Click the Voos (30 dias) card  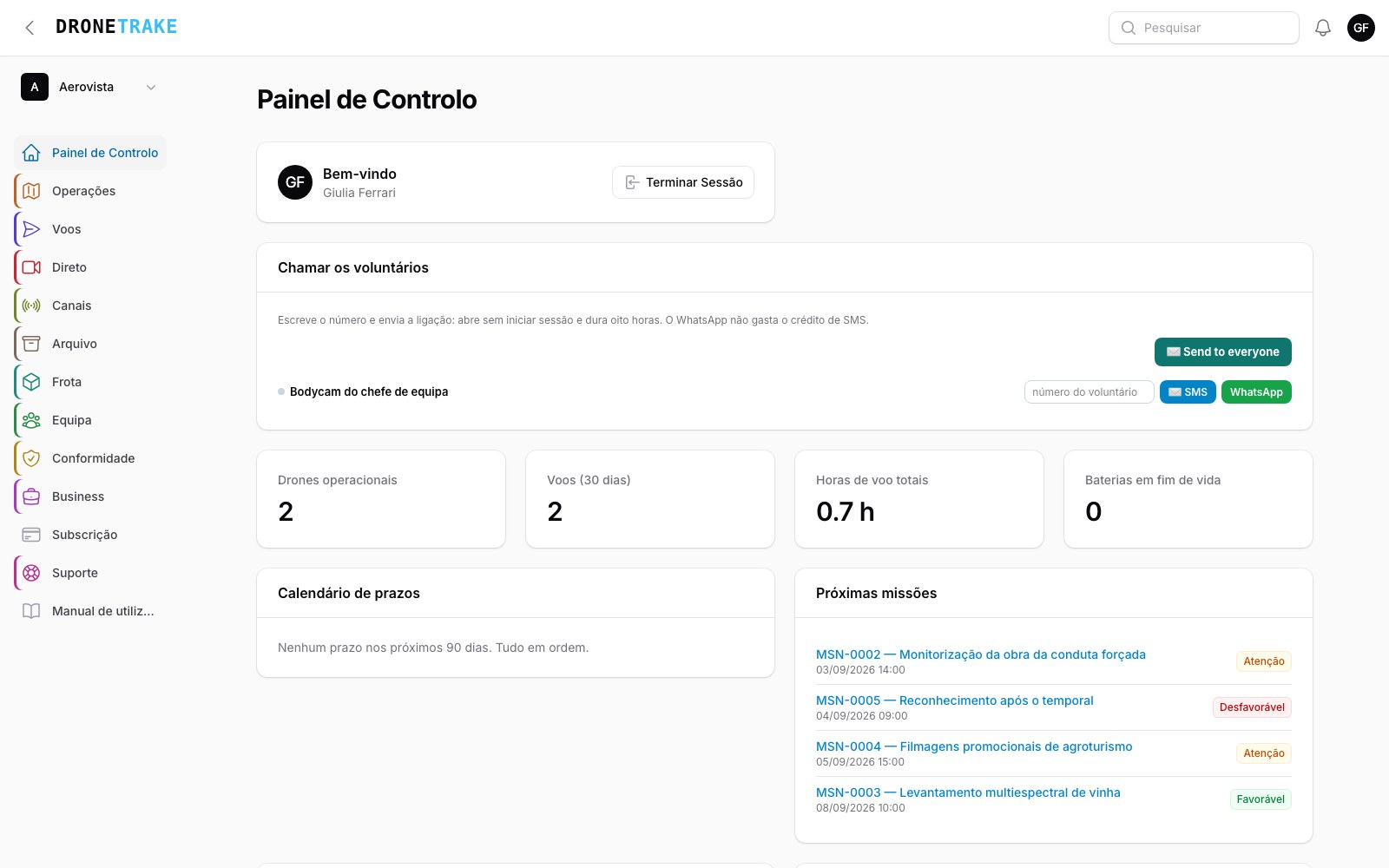tap(650, 499)
